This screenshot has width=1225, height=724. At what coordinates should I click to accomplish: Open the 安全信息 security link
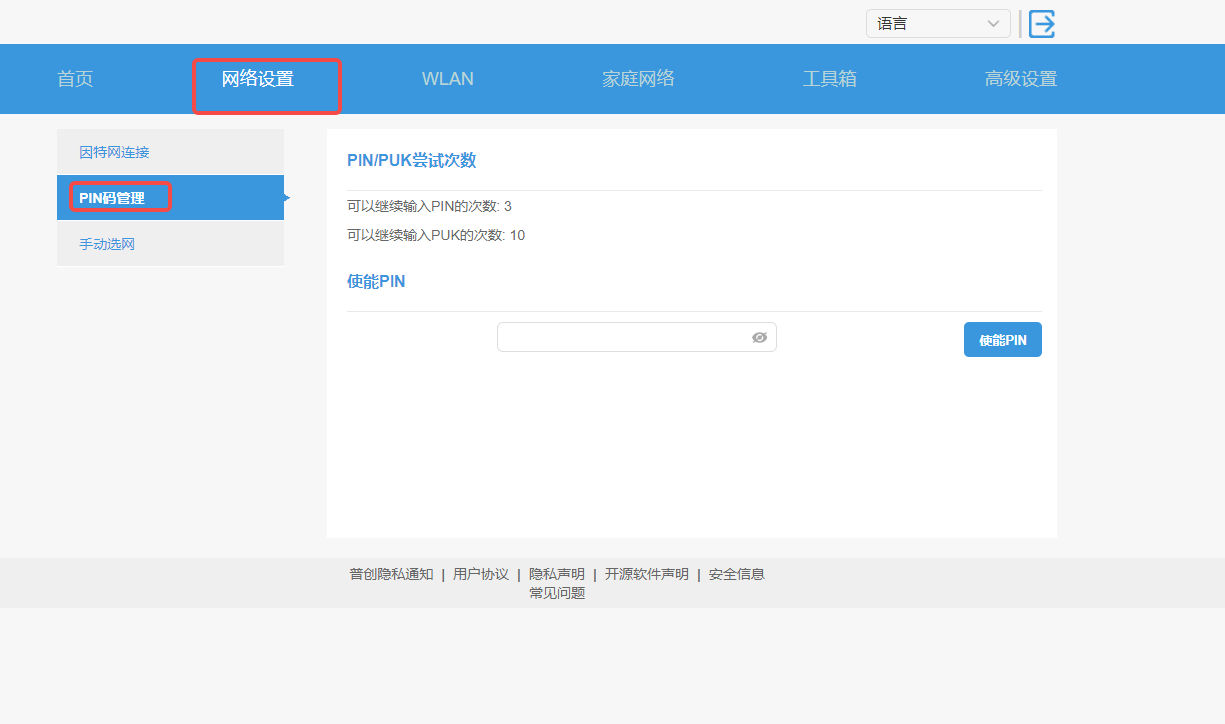click(735, 573)
